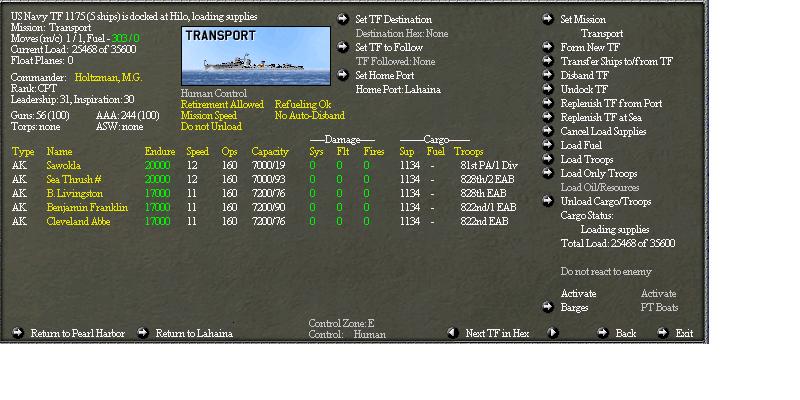Screen dimensions: 800x400
Task: Click arrow icon beside Set TF Destination
Action: 343,19
